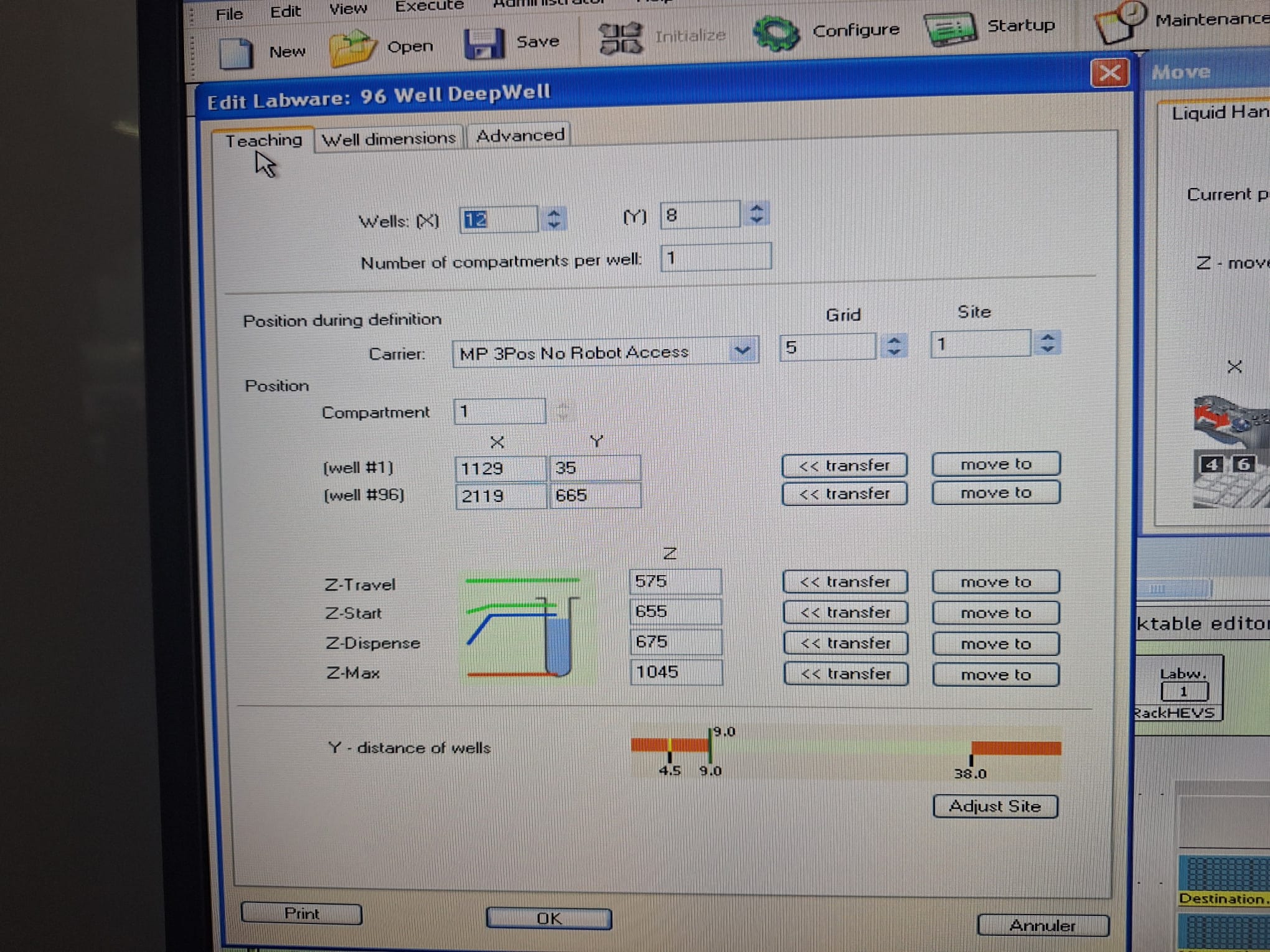Adjust the Wells Y stepper arrows
The width and height of the screenshot is (1270, 952).
[x=756, y=214]
